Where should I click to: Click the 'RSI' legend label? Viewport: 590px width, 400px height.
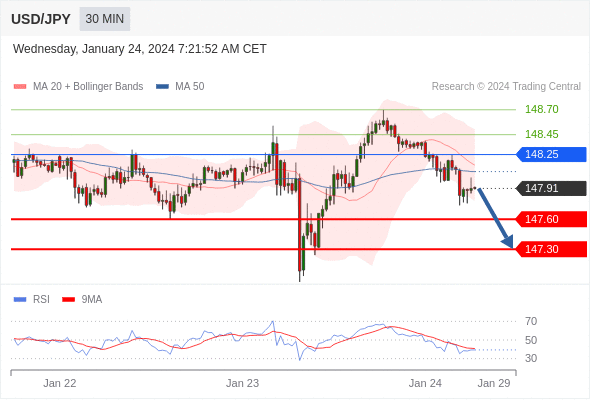[41, 300]
